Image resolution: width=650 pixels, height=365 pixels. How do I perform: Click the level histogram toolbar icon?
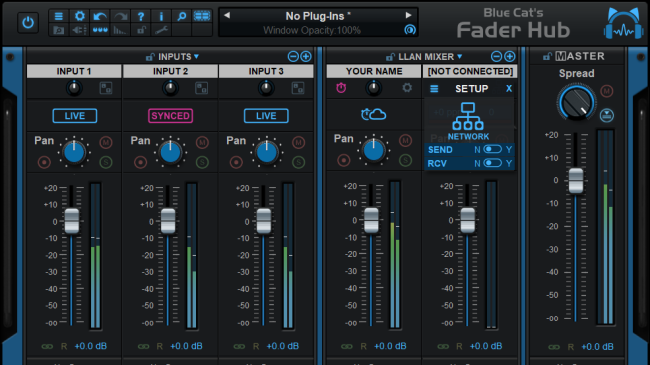point(121,30)
